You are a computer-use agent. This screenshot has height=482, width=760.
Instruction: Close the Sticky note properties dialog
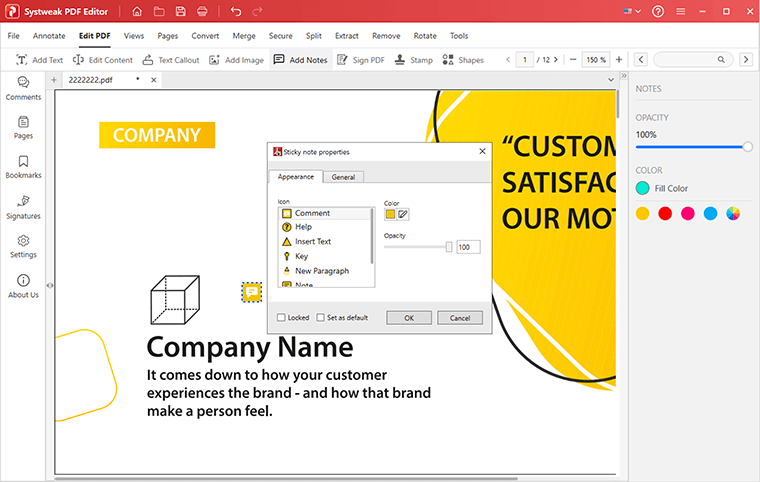coord(482,151)
